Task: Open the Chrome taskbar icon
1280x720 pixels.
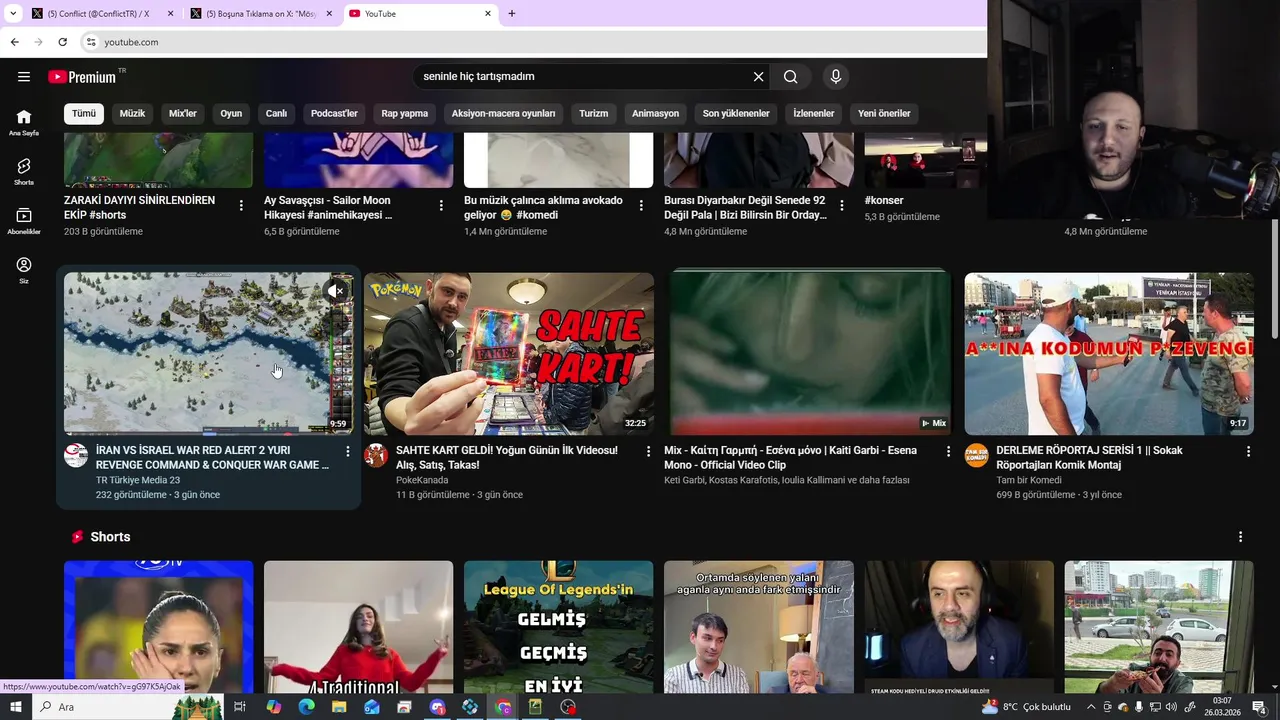Action: coord(503,707)
